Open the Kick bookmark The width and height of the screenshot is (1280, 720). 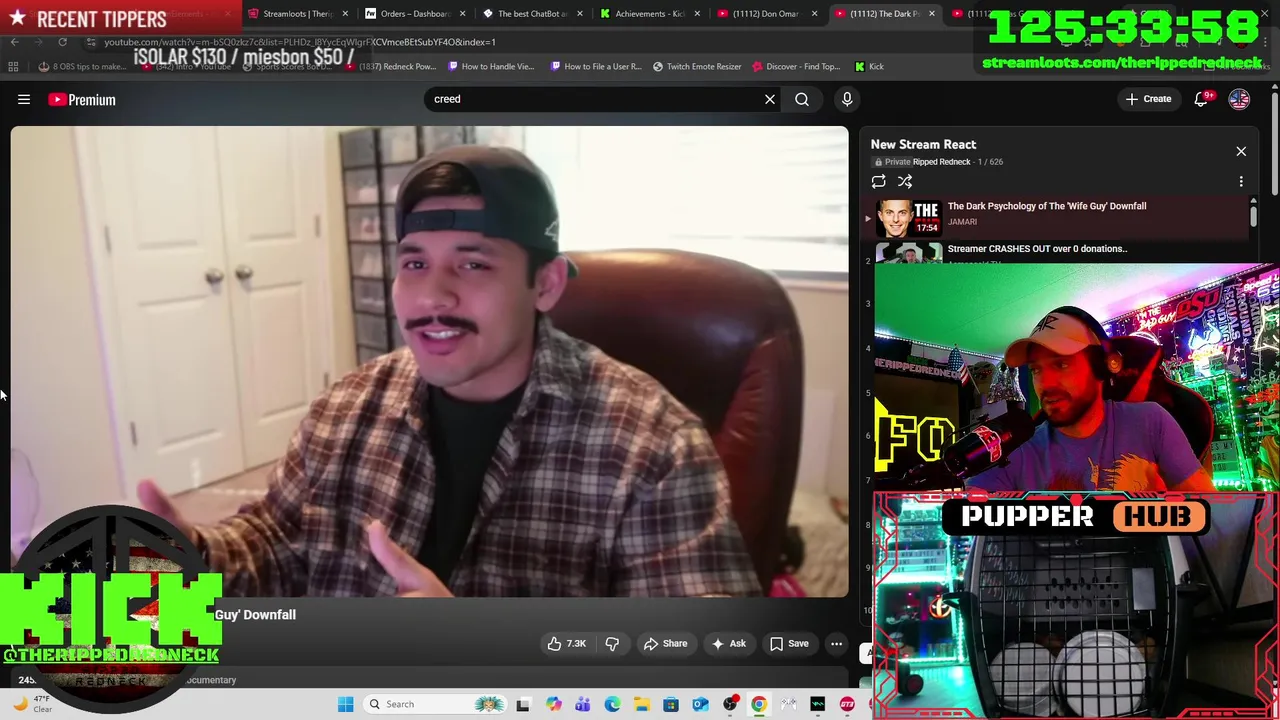[x=869, y=67]
